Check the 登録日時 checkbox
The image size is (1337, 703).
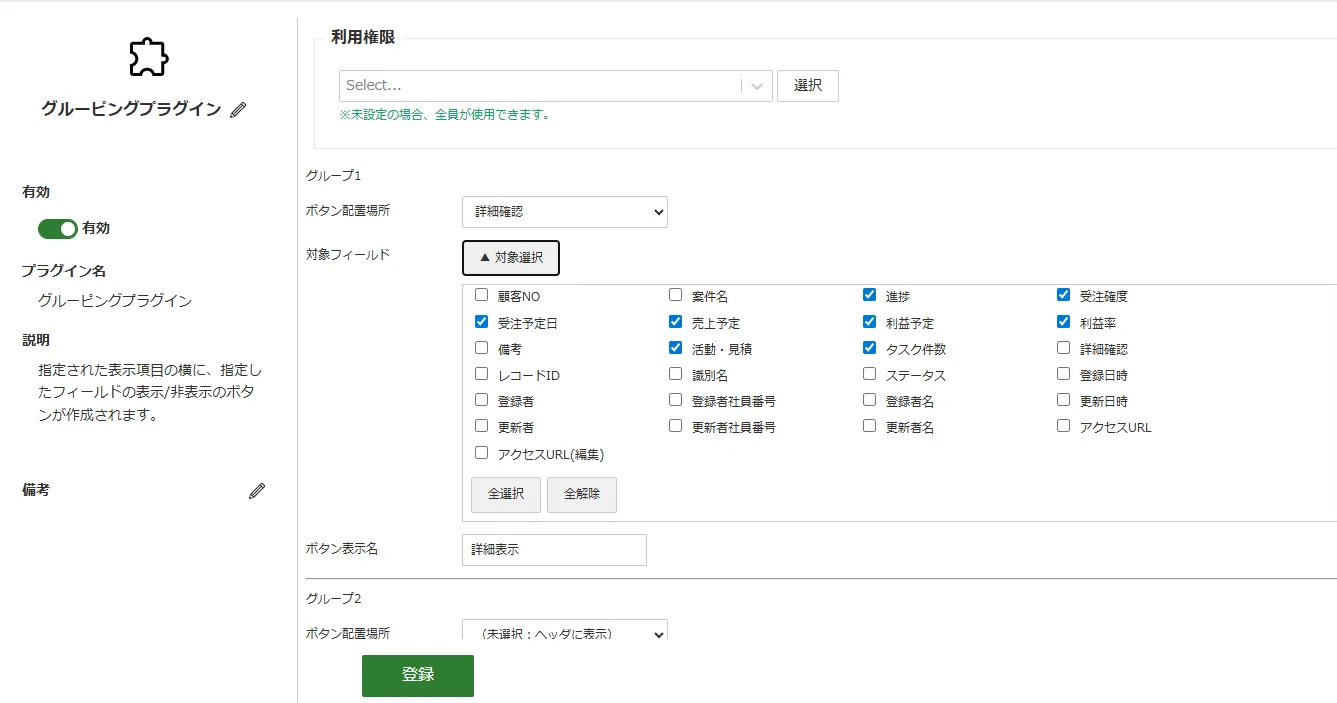click(1063, 374)
